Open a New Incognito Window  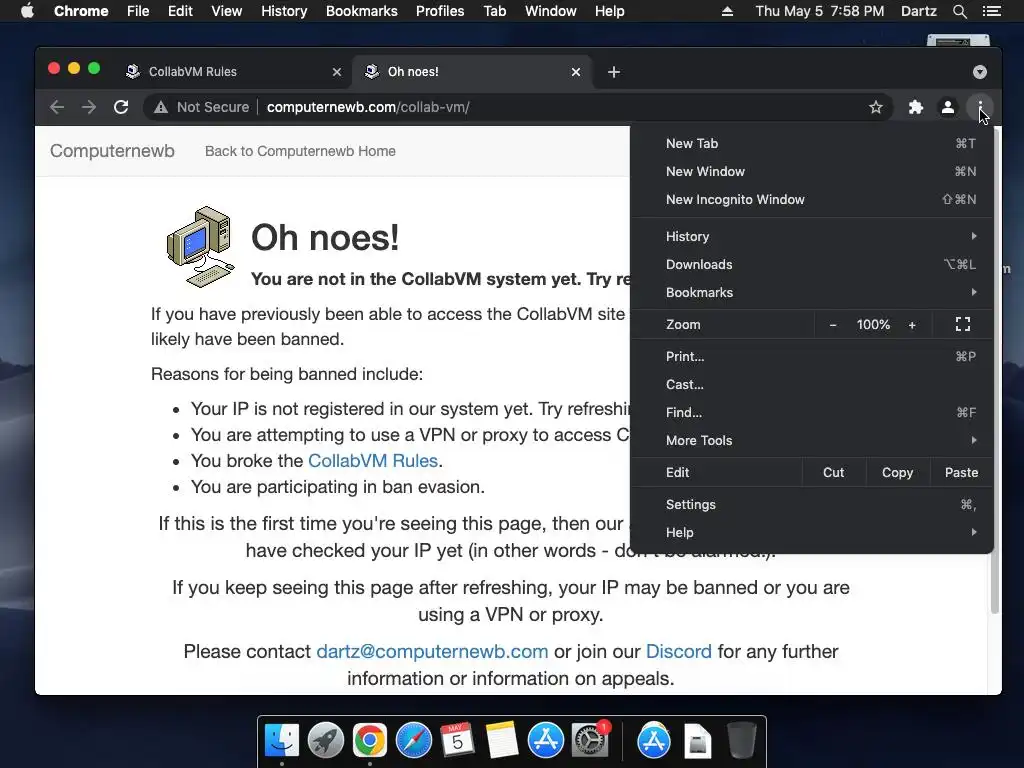pyautogui.click(x=812, y=200)
